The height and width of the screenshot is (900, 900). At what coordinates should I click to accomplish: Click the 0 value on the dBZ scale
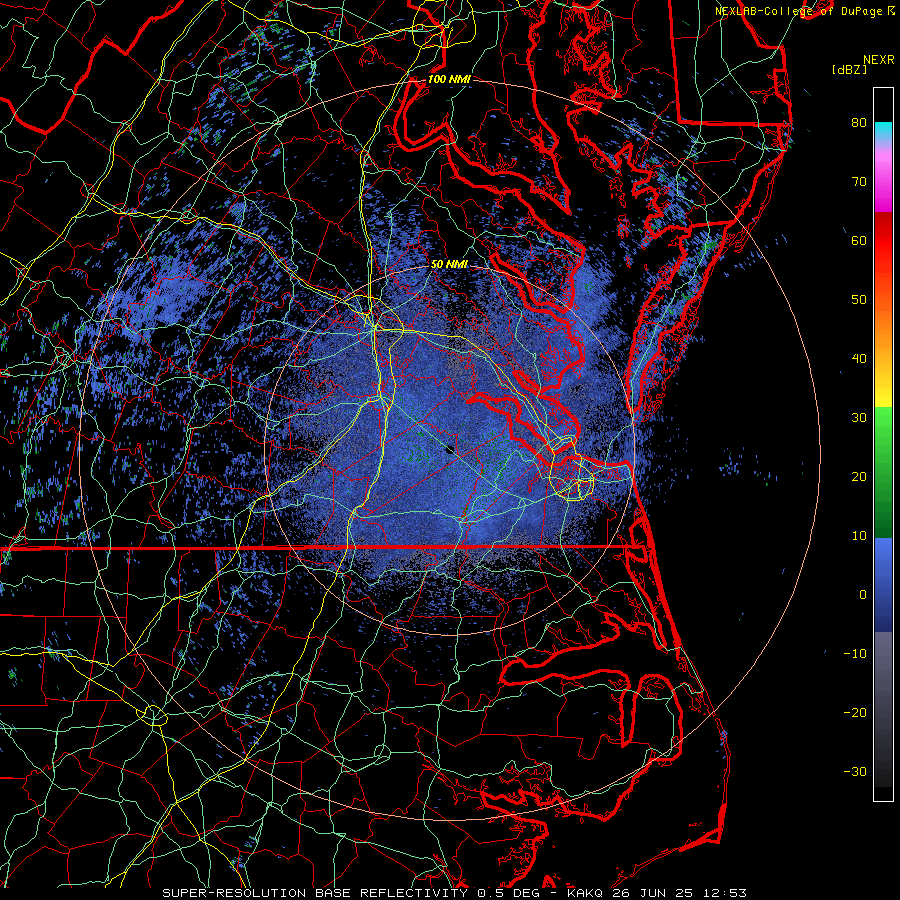click(x=863, y=595)
